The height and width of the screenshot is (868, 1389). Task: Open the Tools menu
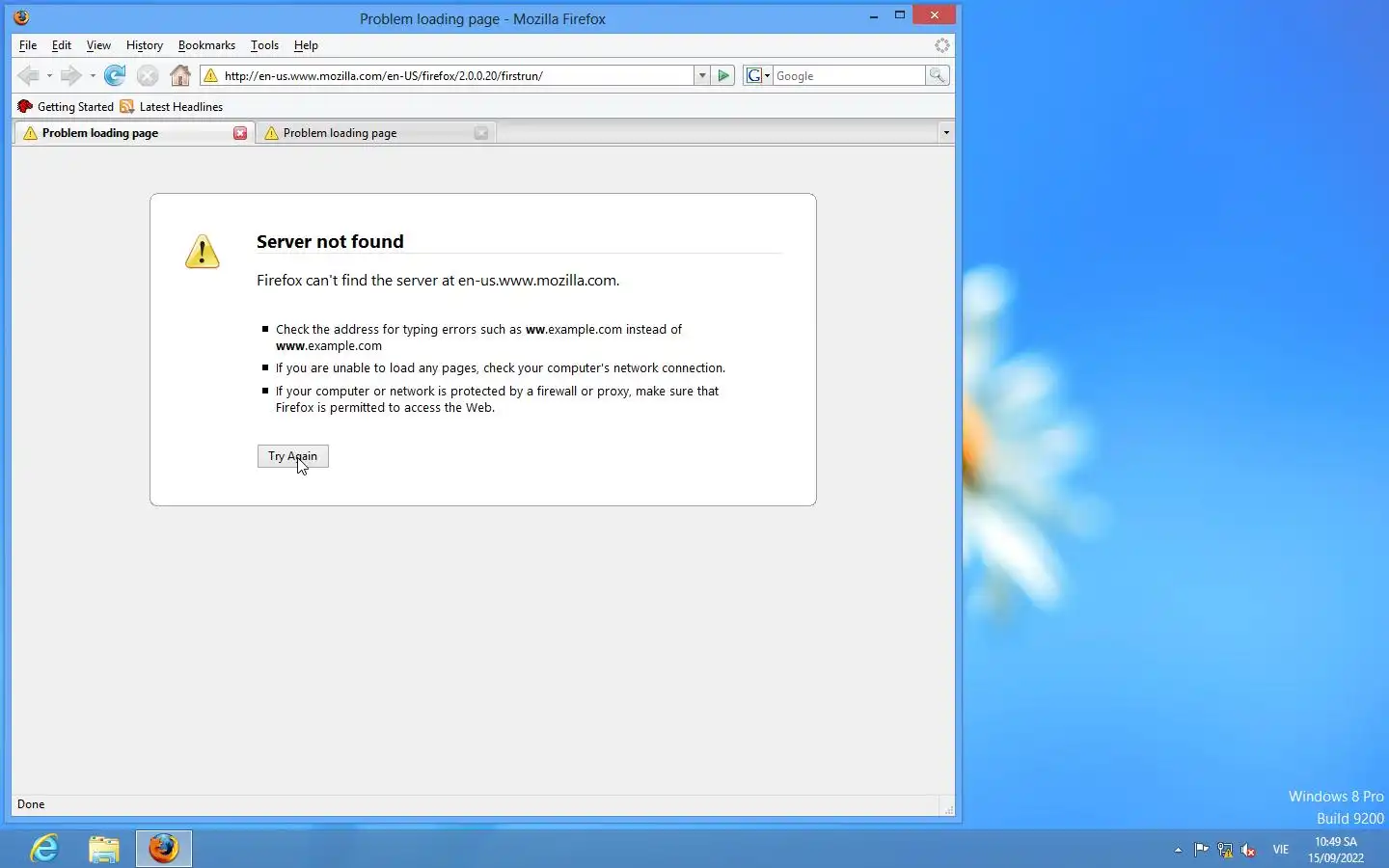point(264,45)
